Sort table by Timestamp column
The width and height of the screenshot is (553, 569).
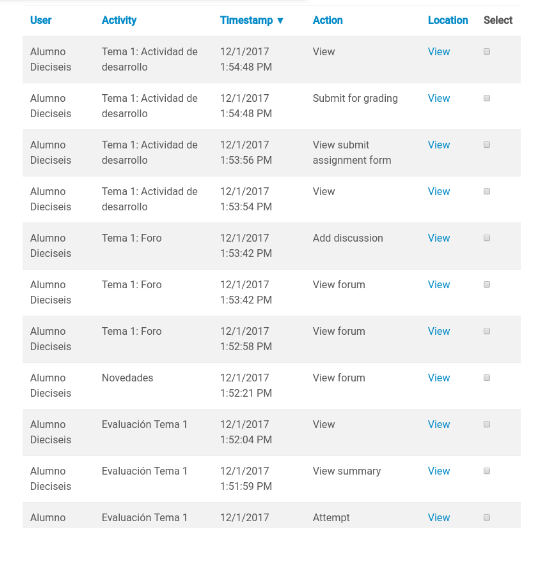coord(246,20)
